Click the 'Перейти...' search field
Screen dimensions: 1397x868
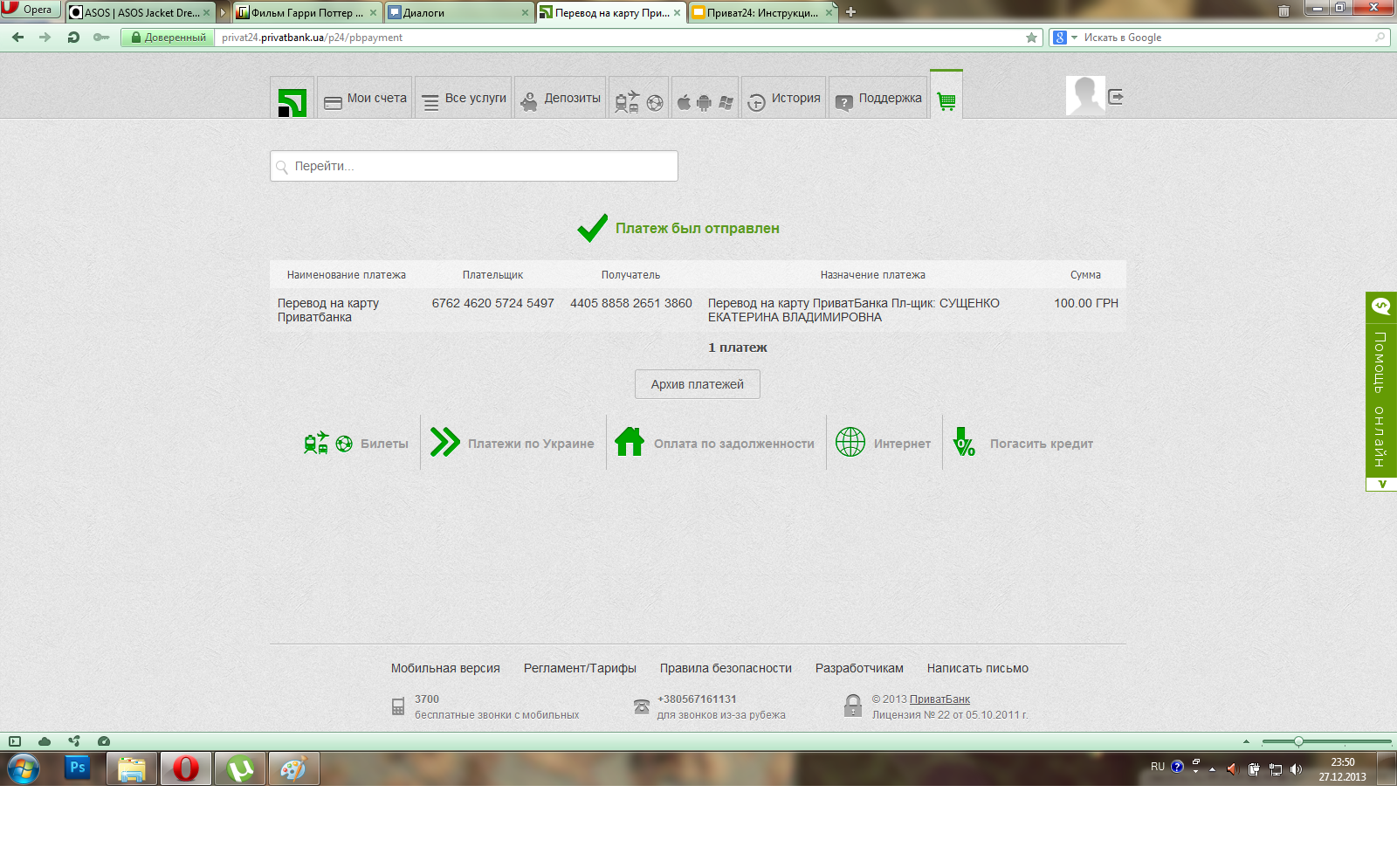(474, 166)
